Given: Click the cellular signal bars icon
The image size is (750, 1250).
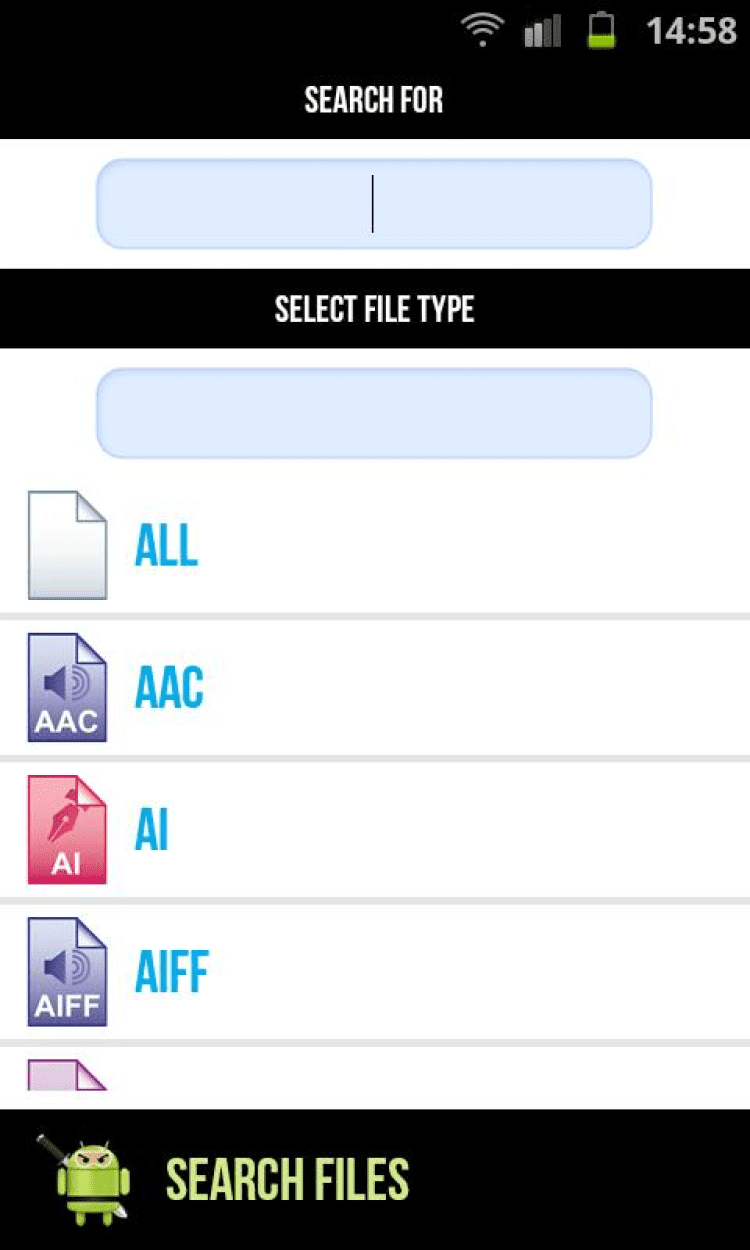Looking at the screenshot, I should coord(542,30).
